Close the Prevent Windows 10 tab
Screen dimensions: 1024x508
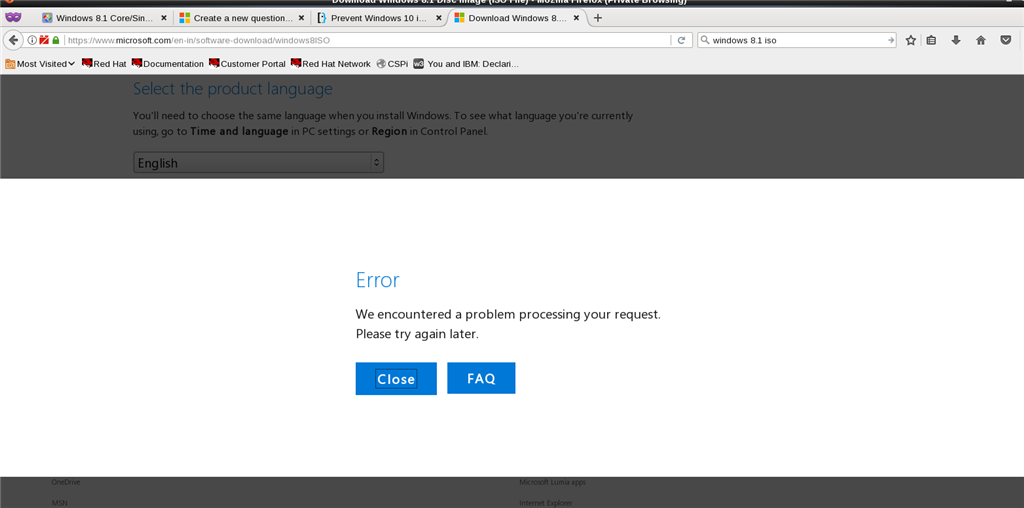439,18
